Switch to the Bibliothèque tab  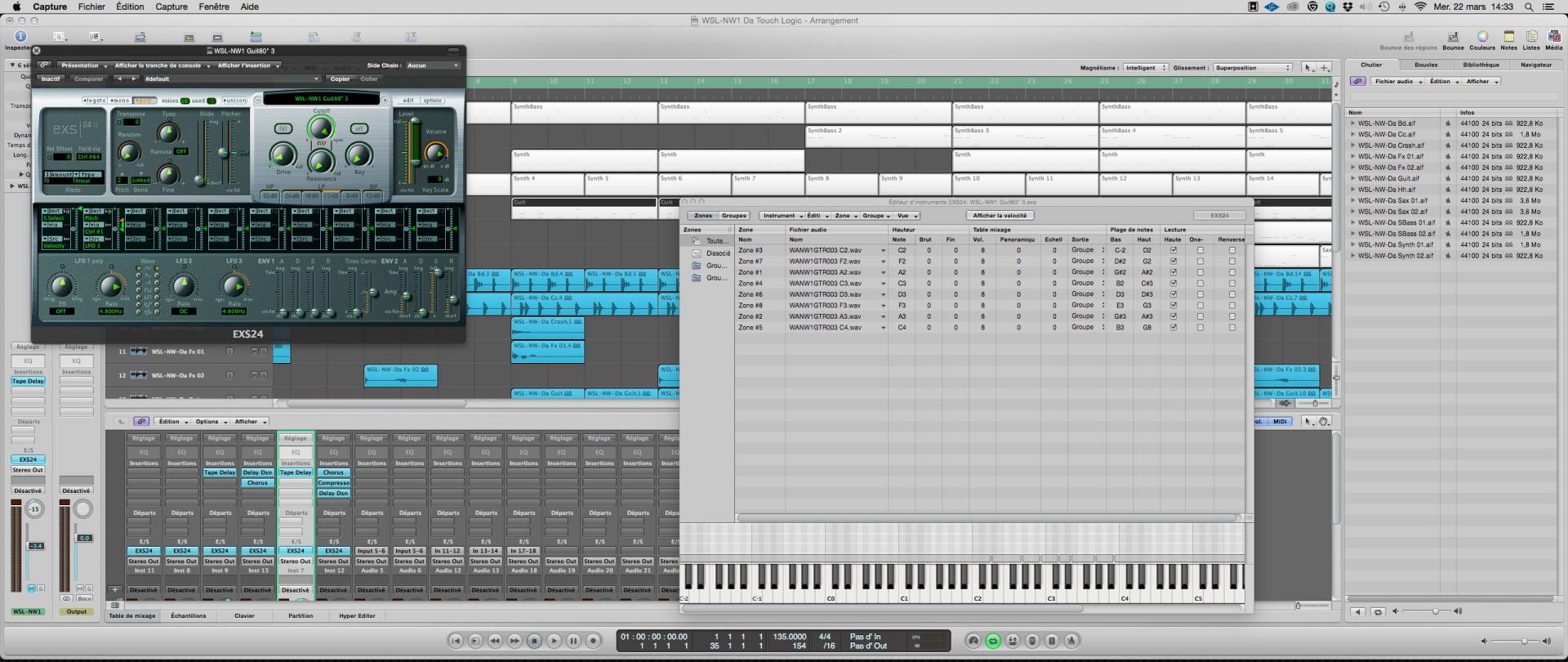pos(1481,65)
